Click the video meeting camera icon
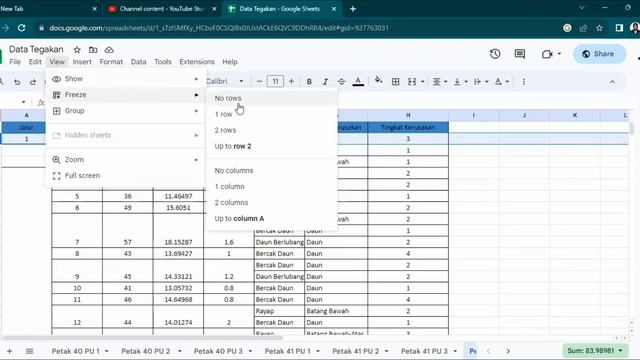Image resolution: width=640 pixels, height=360 pixels. 547,54
